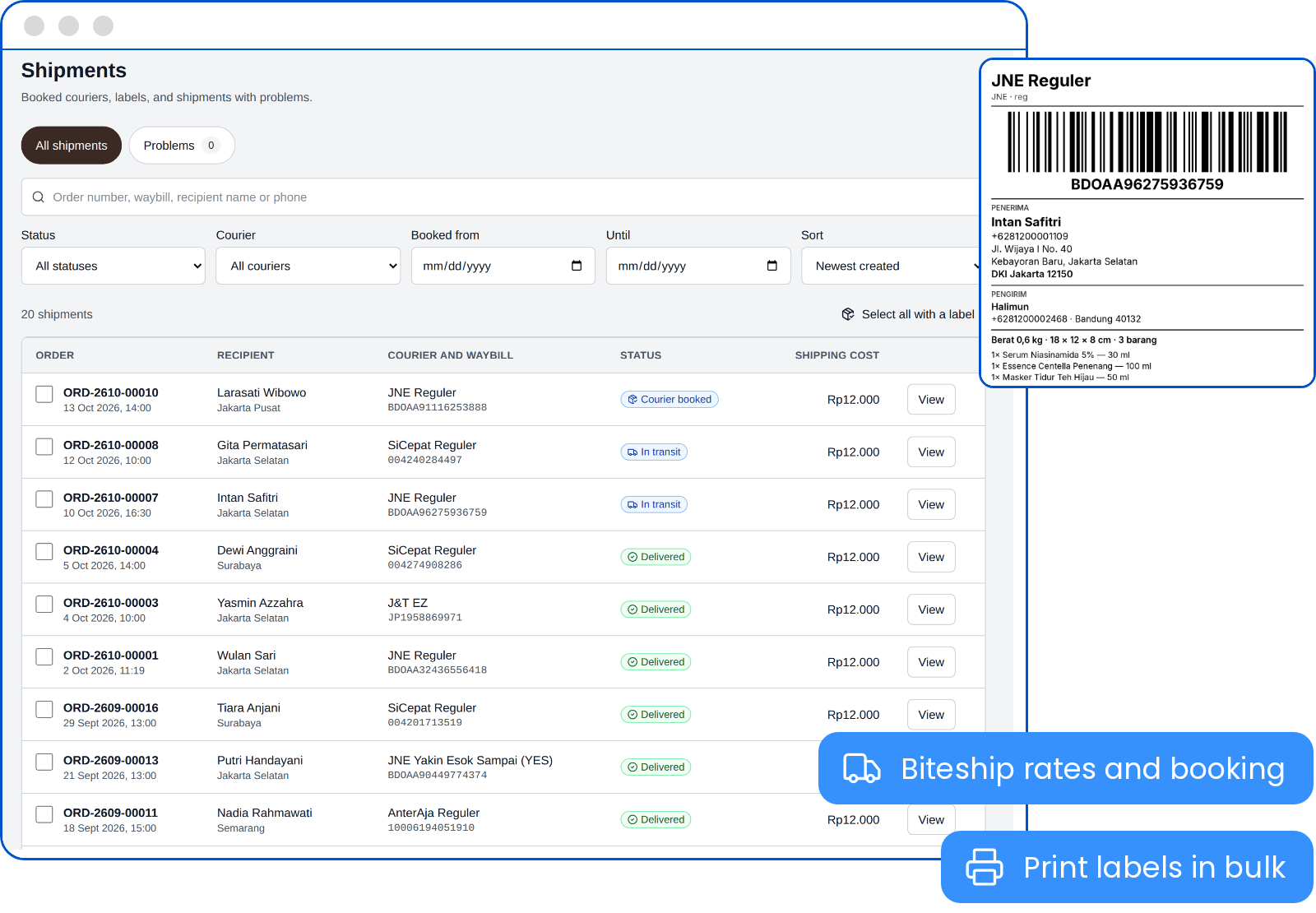1316x913 pixels.
Task: Click waybill BDOAA91116253888
Action: click(438, 407)
